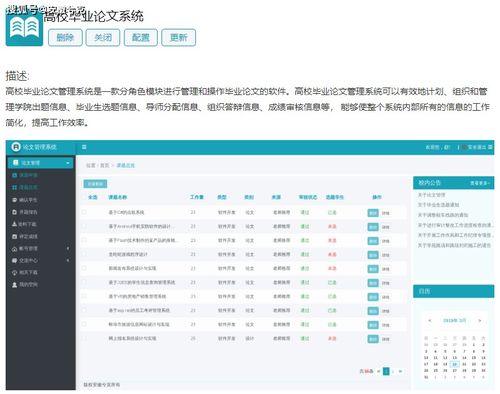Go to the previous month in the calendar
Viewport: 500px width, 394px height.
point(430,320)
